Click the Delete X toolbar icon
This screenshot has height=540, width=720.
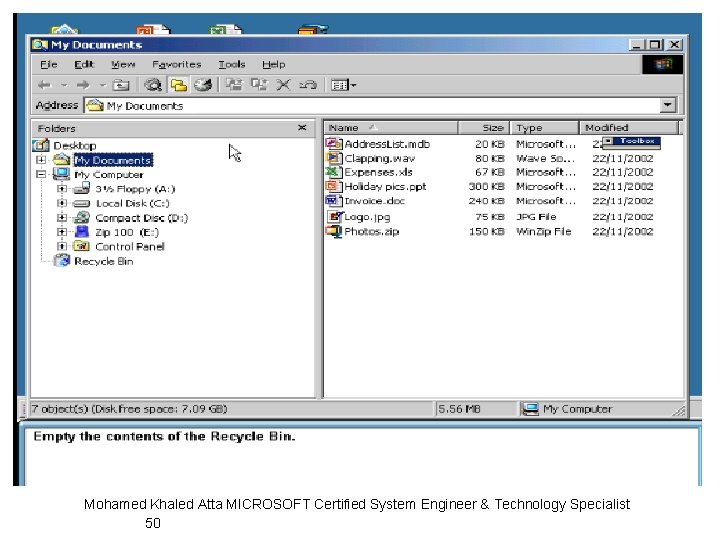pos(284,85)
